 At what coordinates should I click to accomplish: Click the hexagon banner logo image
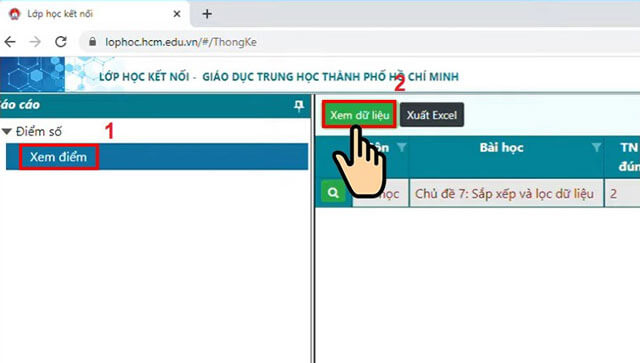coord(32,74)
